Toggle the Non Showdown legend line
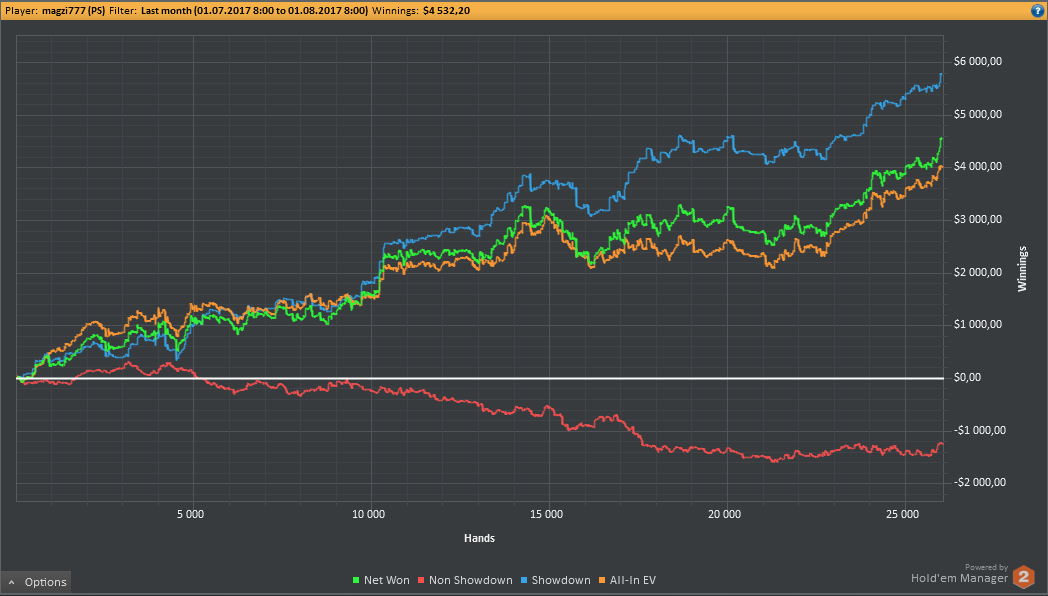Screen dimensions: 1048x596 click(465, 580)
